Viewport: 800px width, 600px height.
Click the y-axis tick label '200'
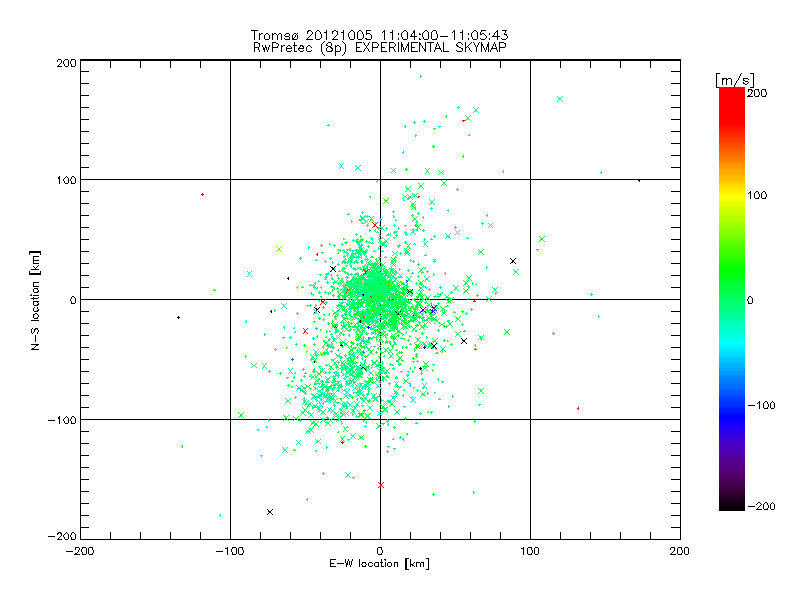tap(66, 63)
